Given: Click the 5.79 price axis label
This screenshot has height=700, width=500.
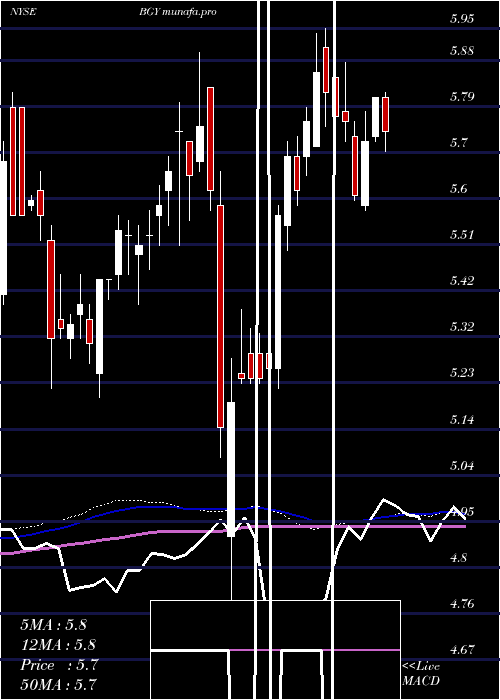Looking at the screenshot, I should pos(462,97).
